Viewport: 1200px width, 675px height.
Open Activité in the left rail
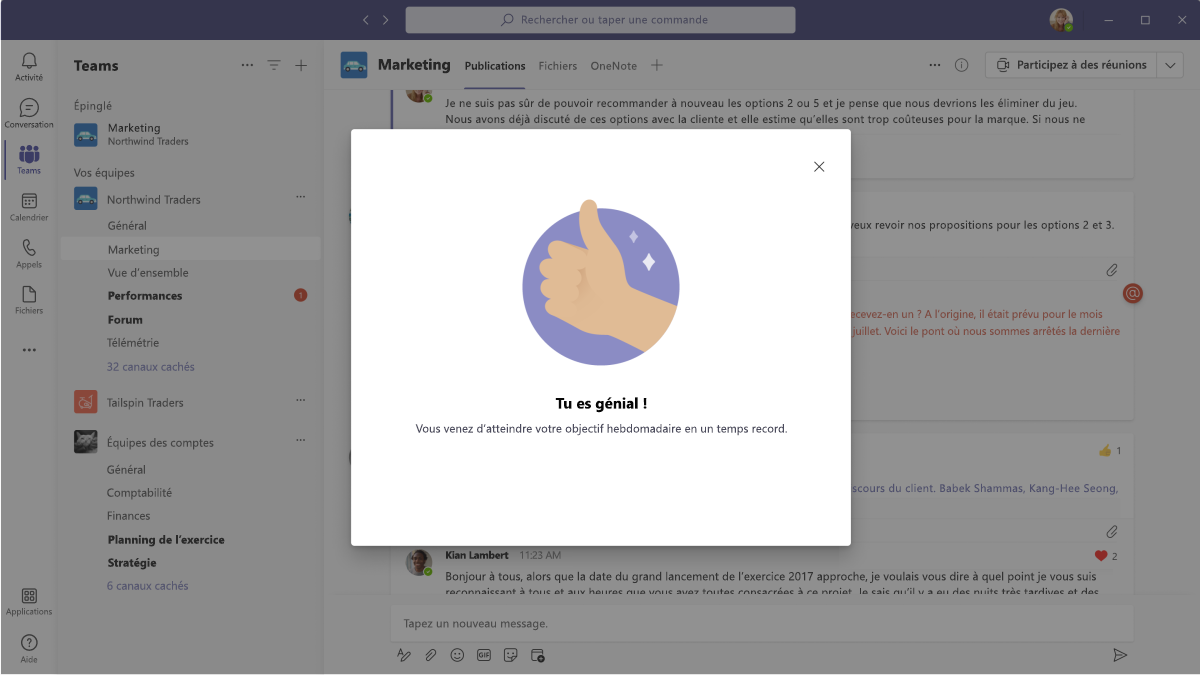click(29, 66)
